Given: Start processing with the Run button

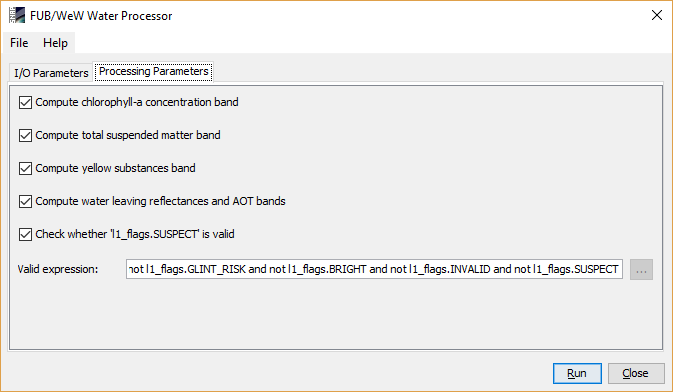Looking at the screenshot, I should click(577, 373).
